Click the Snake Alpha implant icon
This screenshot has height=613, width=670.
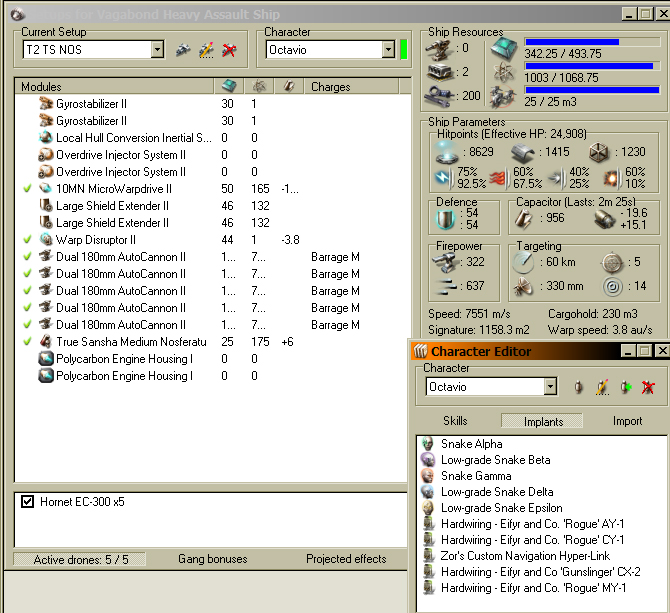coord(427,444)
